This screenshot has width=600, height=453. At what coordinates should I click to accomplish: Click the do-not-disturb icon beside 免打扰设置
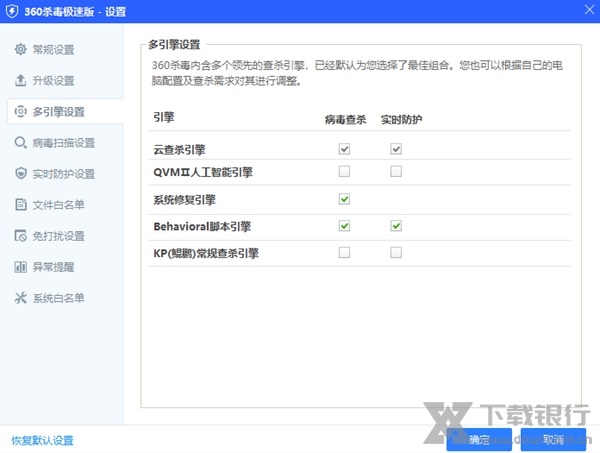coord(20,236)
